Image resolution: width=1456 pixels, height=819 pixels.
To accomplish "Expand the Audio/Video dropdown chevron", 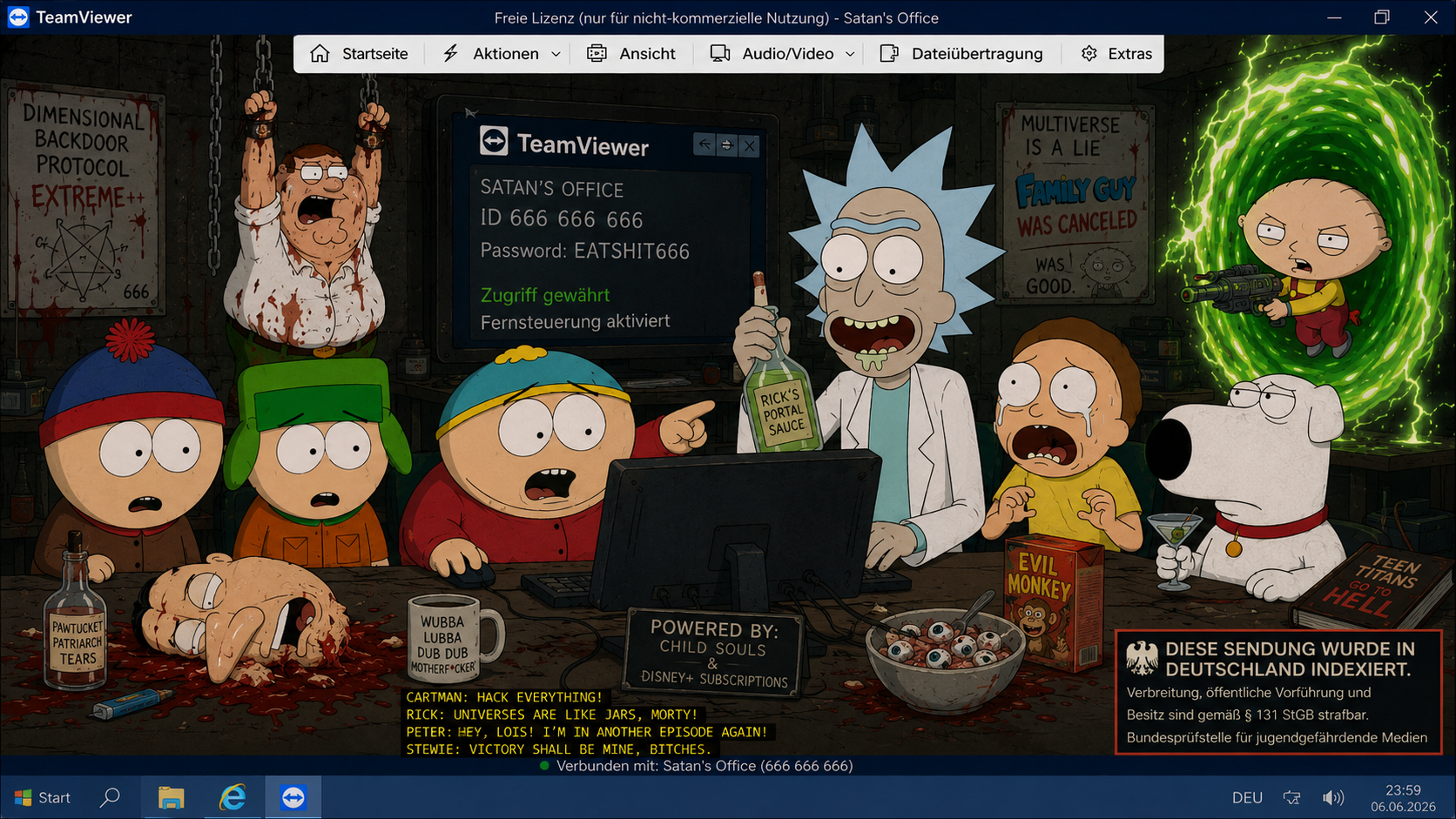I will [850, 54].
